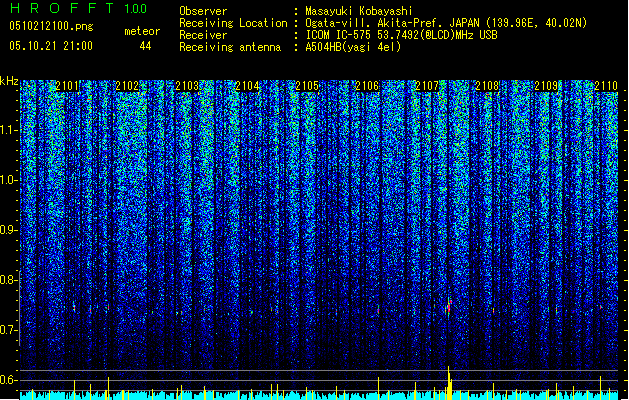Click the 2105 time marker

307,86
